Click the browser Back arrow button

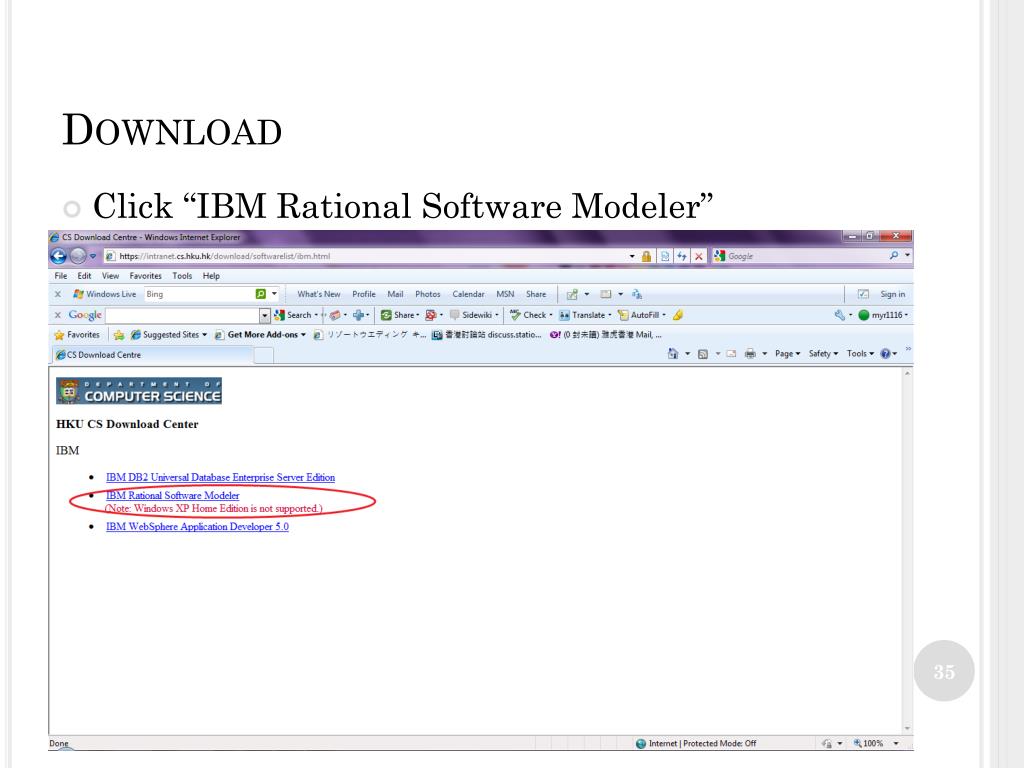click(x=58, y=256)
